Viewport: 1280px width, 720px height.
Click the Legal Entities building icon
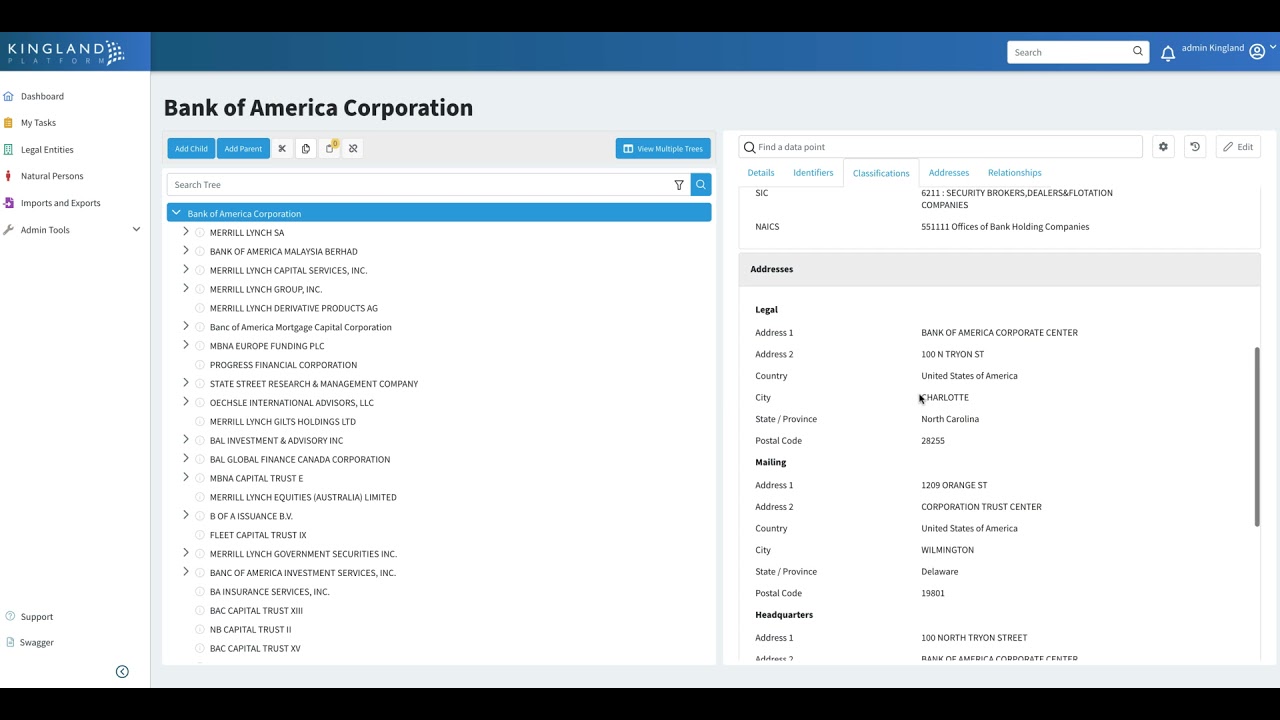coord(9,150)
